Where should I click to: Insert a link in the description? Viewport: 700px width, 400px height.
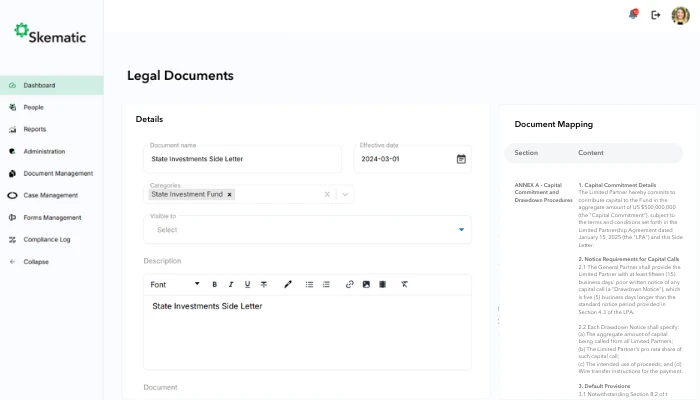pos(350,284)
